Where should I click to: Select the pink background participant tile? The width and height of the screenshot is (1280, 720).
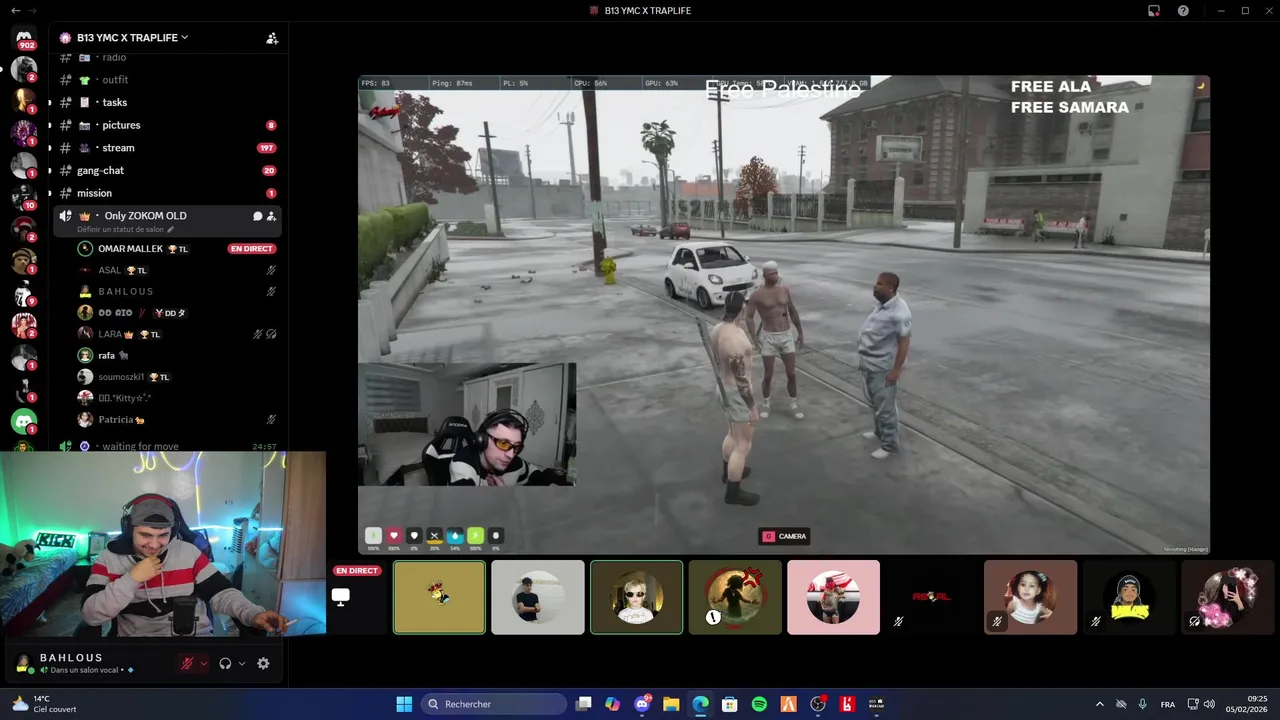[x=833, y=597]
